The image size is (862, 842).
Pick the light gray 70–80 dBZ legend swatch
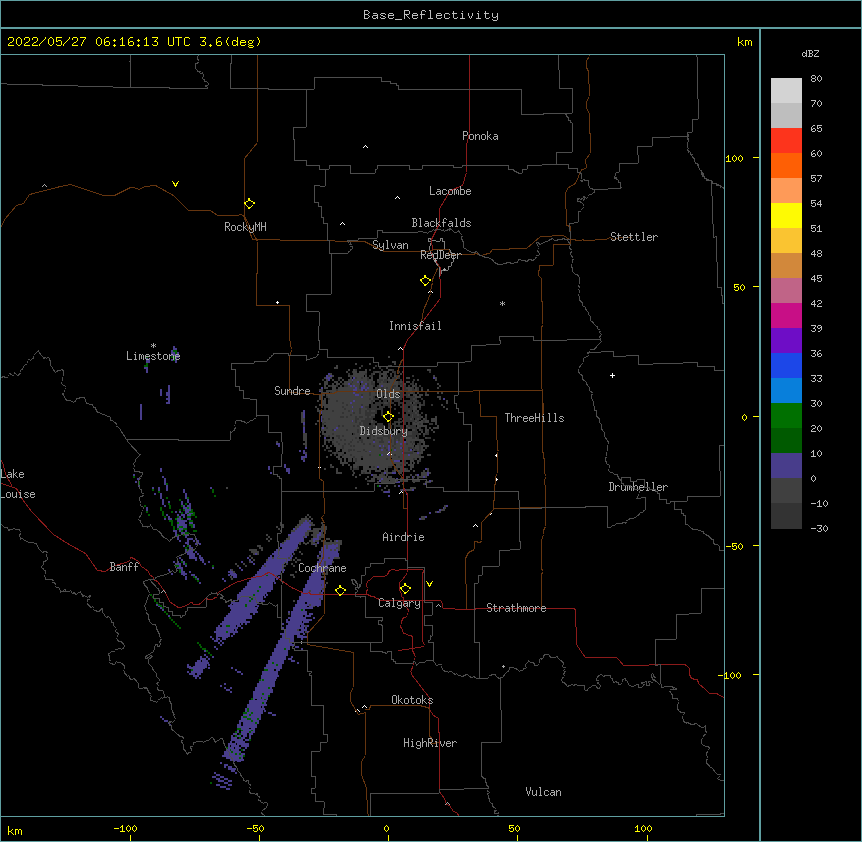click(x=786, y=90)
